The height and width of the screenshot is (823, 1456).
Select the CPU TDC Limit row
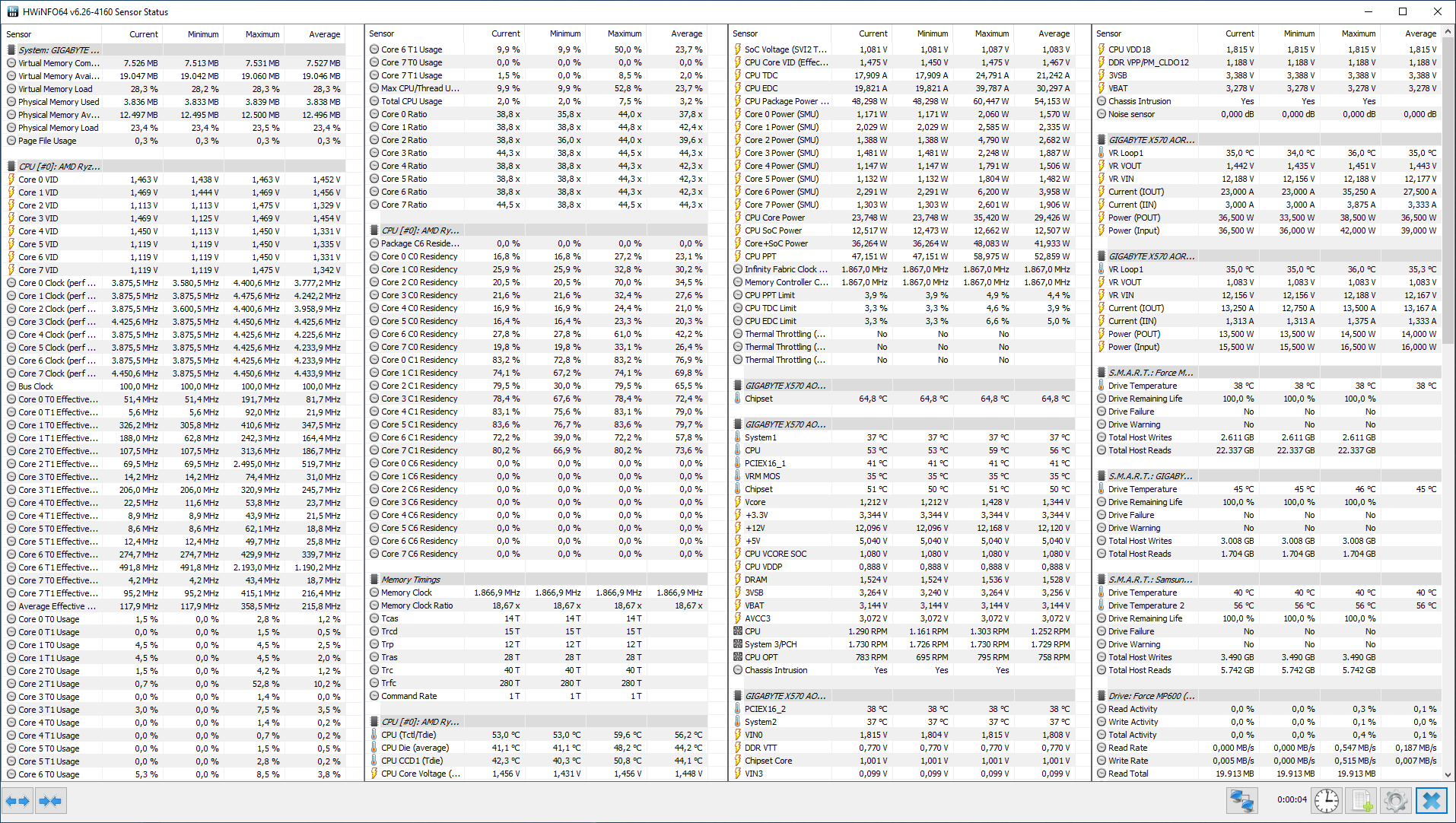tap(904, 308)
